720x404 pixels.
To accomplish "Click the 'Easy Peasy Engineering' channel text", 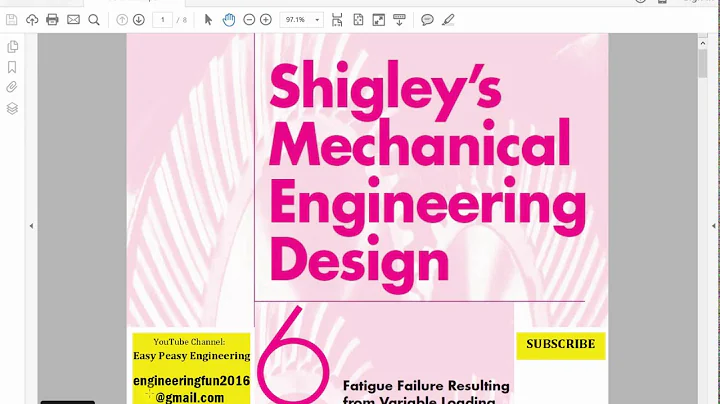I will pos(191,356).
